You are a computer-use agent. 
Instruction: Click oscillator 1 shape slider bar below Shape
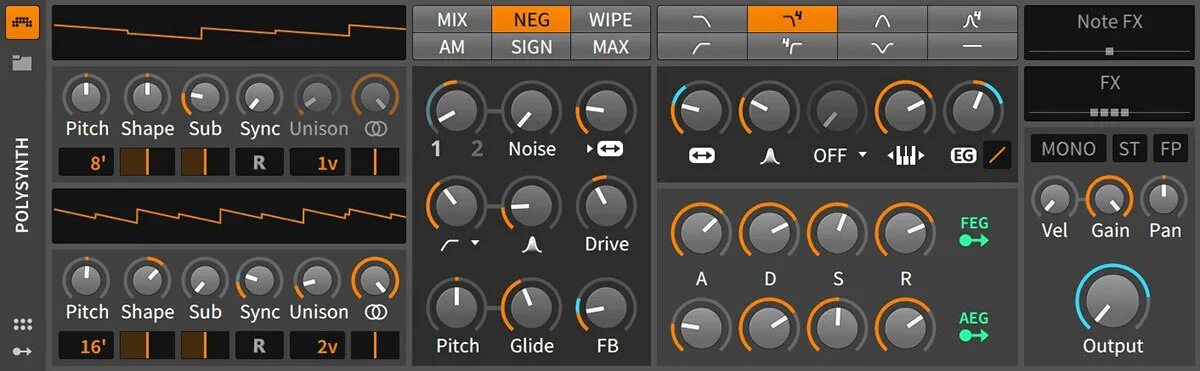(x=147, y=162)
